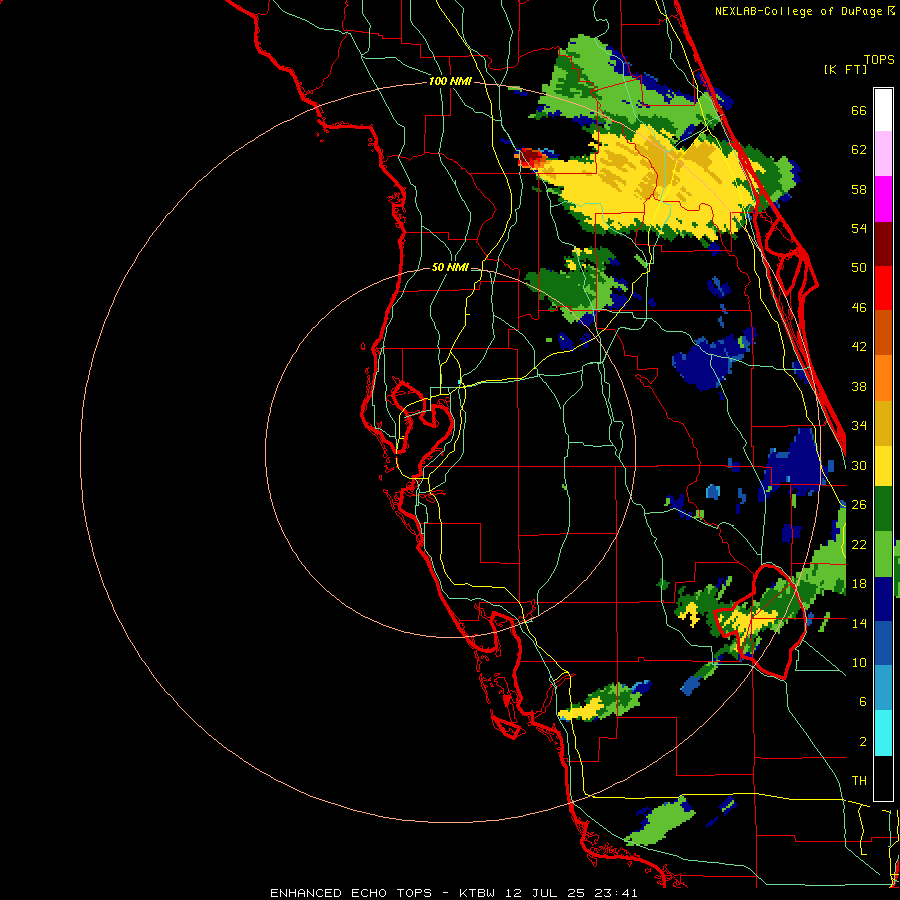Click the "18" legend label
The width and height of the screenshot is (900, 900).
pos(859,584)
